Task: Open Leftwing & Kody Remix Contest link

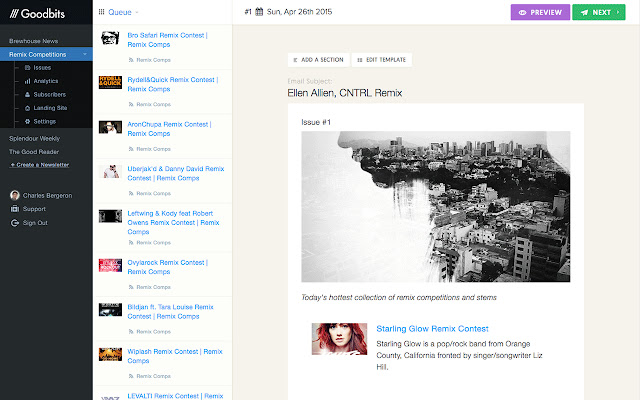Action: pyautogui.click(x=173, y=222)
